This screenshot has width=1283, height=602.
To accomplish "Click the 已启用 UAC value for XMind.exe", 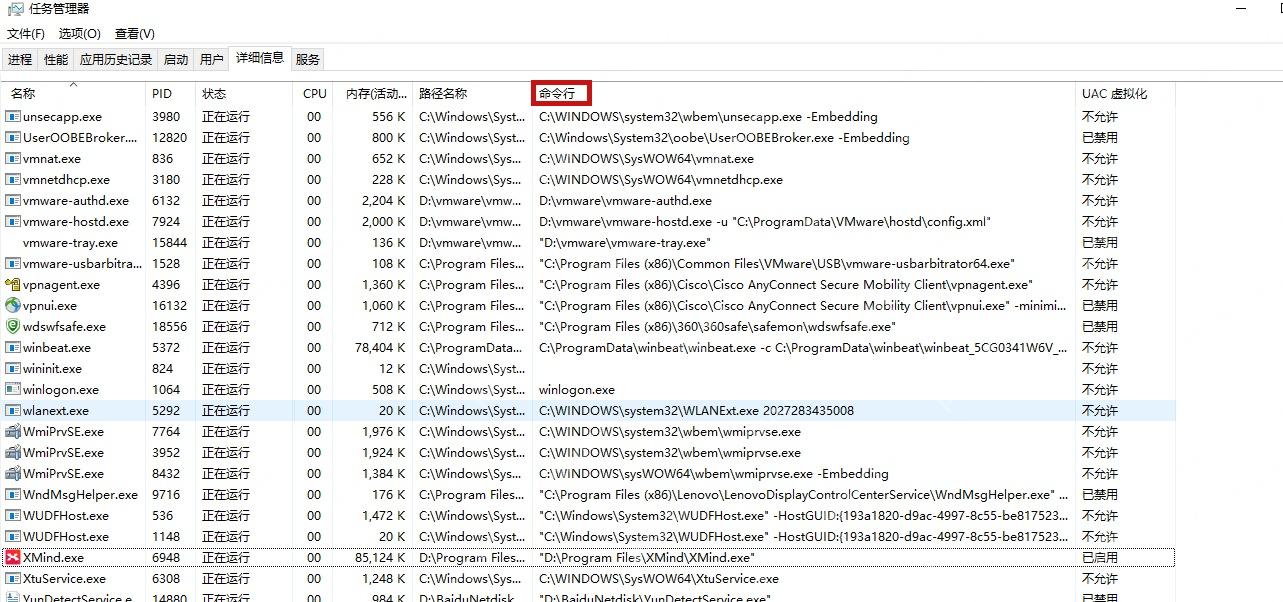I will 1100,558.
